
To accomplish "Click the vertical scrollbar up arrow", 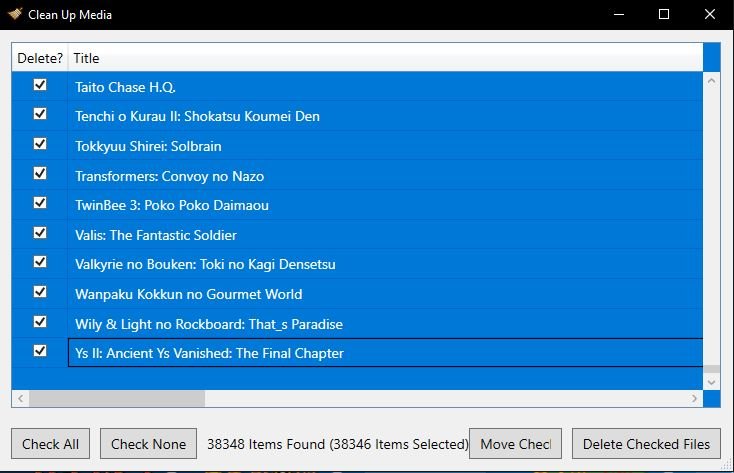I will 712,81.
